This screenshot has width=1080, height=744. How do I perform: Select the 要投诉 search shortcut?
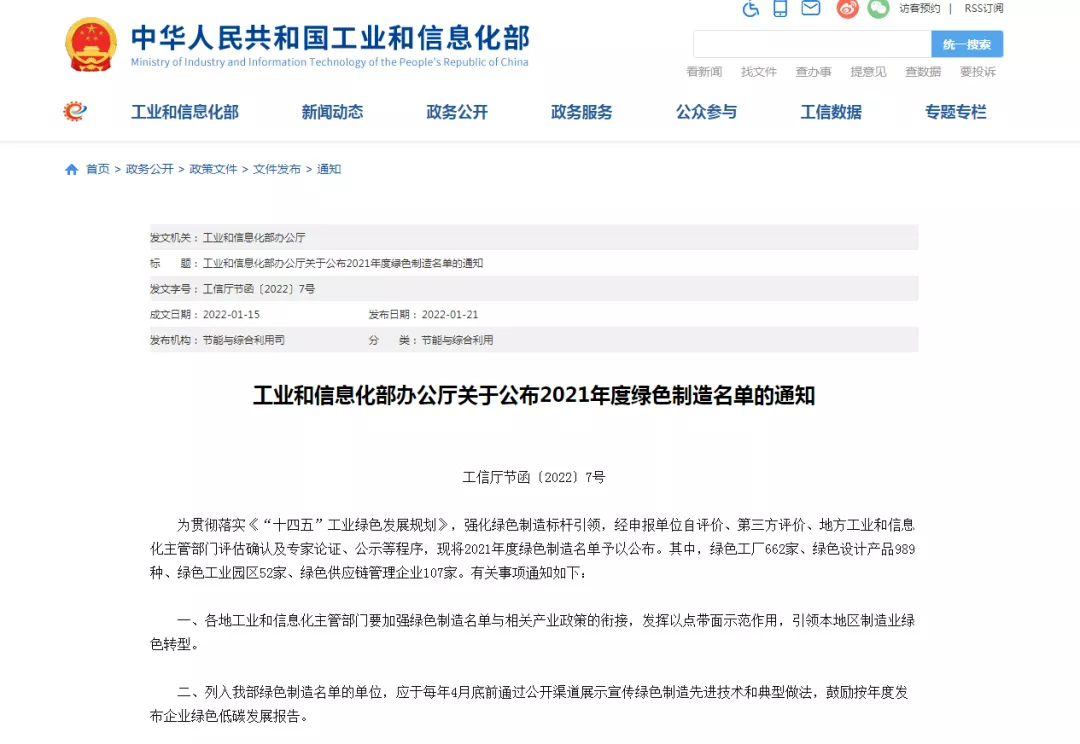(978, 72)
